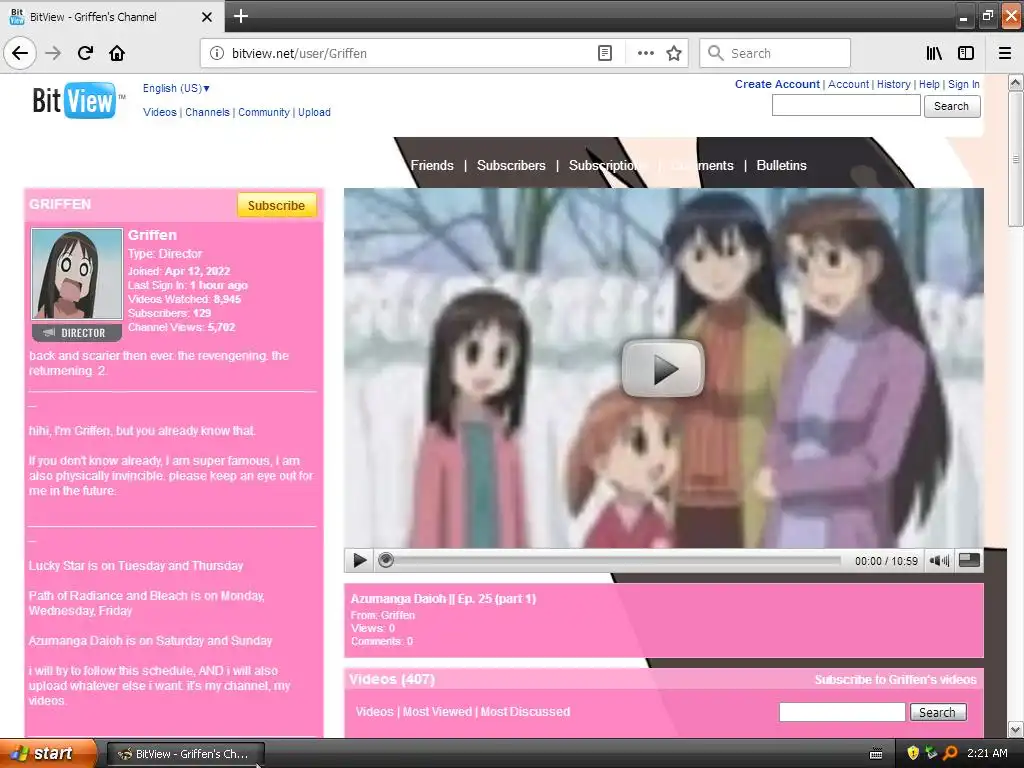
Task: Mute video with the speaker icon
Action: 939,560
